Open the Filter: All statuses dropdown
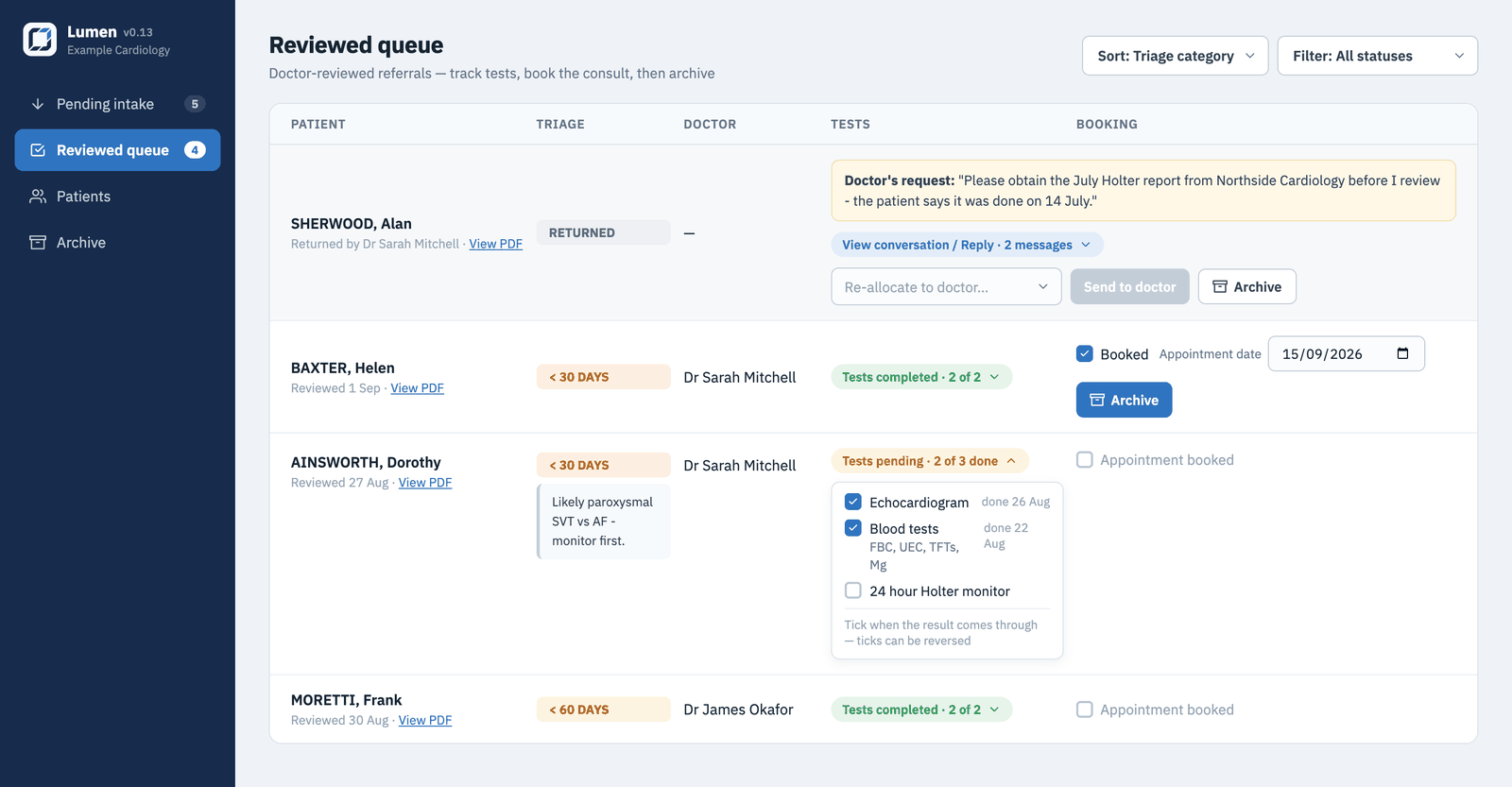Viewport: 1512px width, 787px height. click(x=1377, y=56)
